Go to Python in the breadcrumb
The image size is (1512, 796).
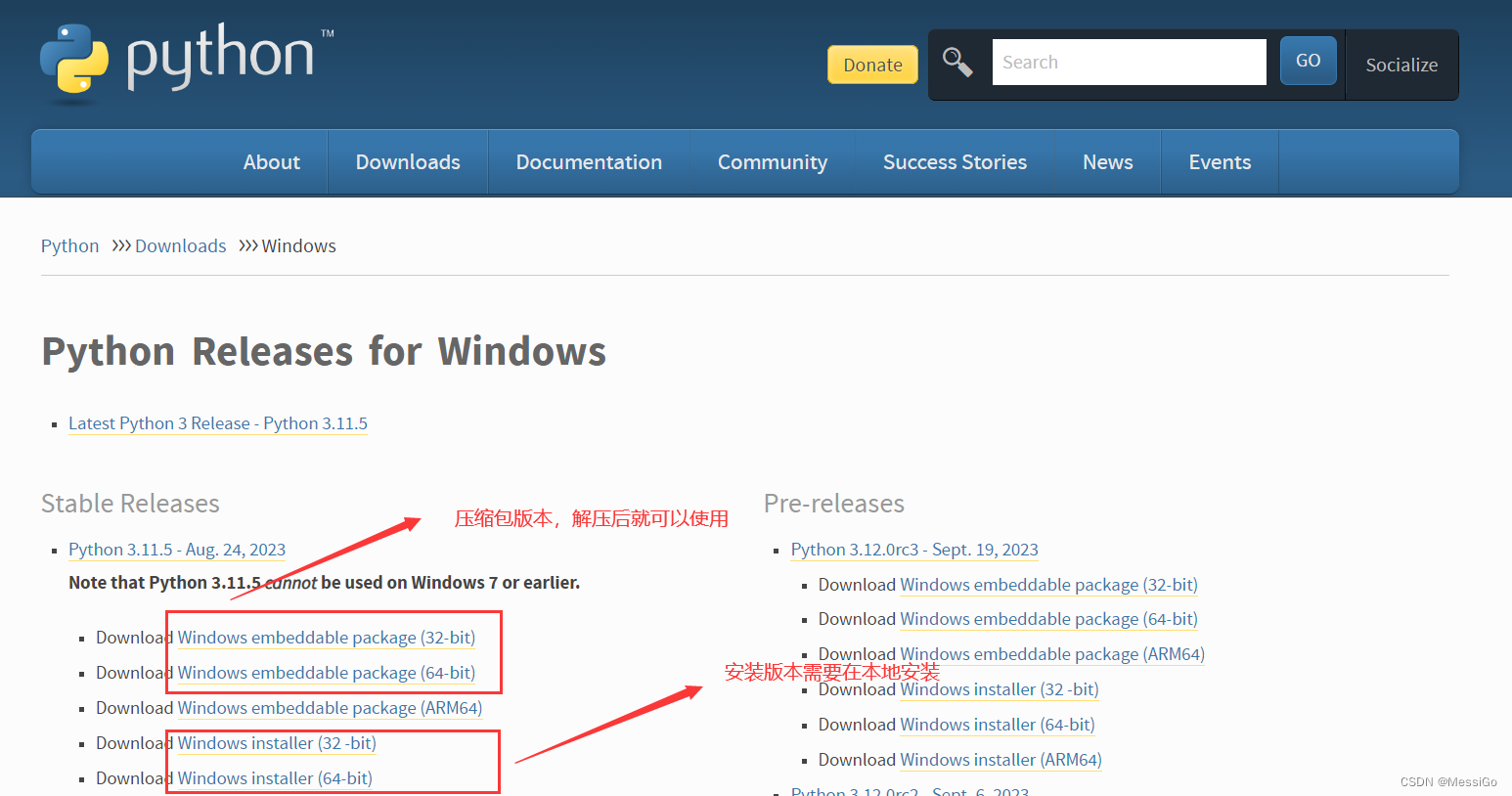tap(69, 245)
